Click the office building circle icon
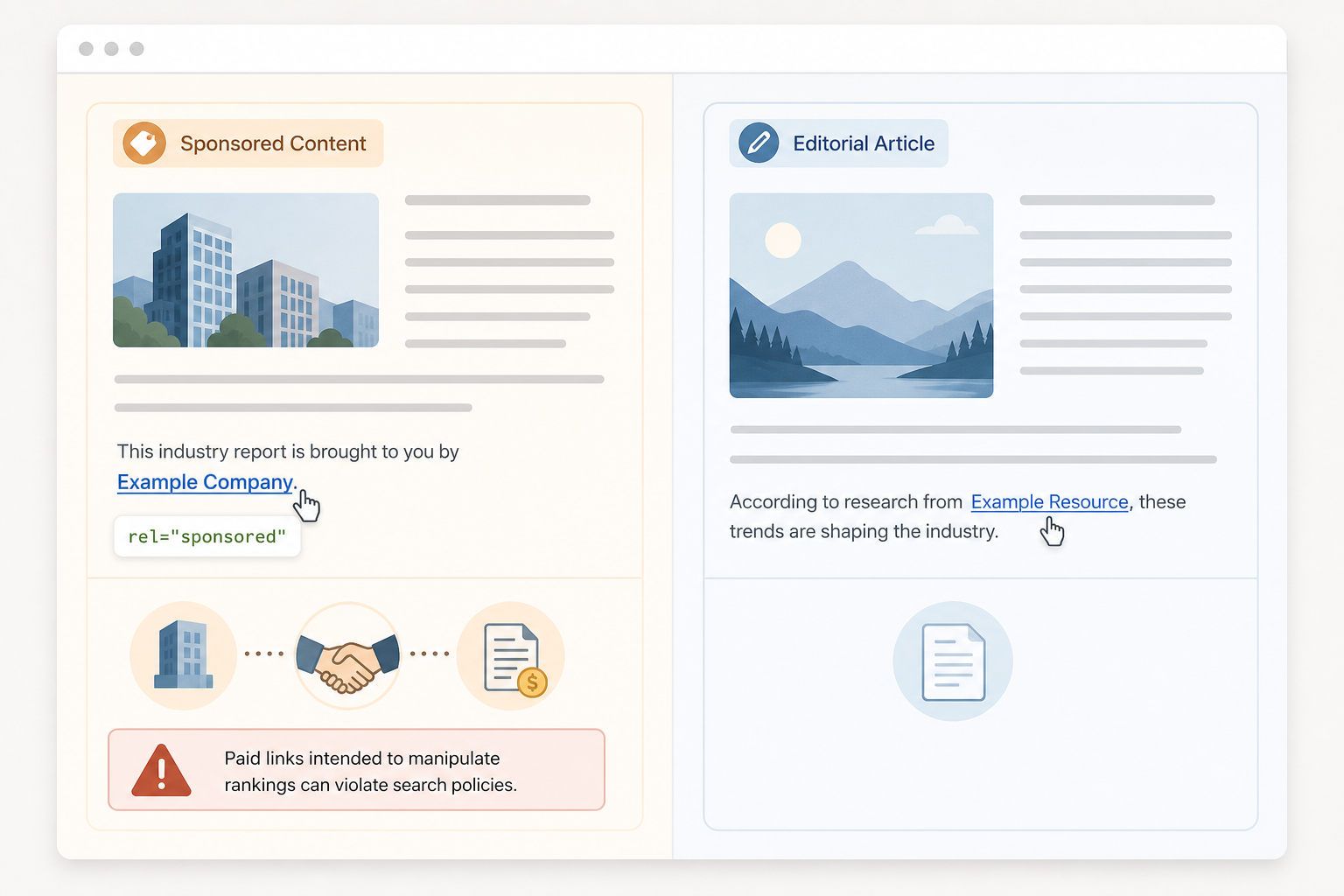The width and height of the screenshot is (1344, 896). (184, 654)
